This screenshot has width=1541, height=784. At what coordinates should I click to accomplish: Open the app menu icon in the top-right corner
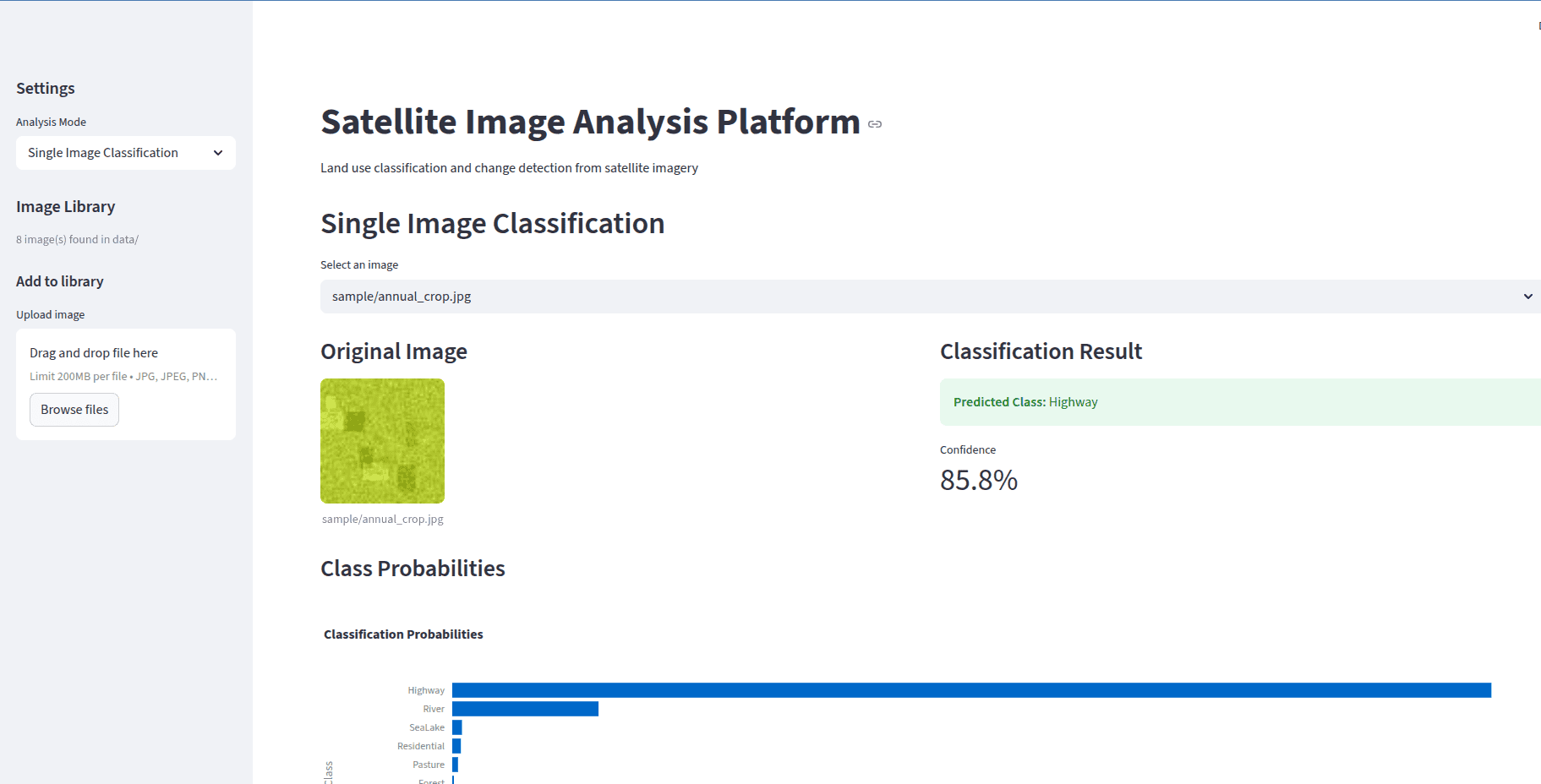(x=1538, y=26)
